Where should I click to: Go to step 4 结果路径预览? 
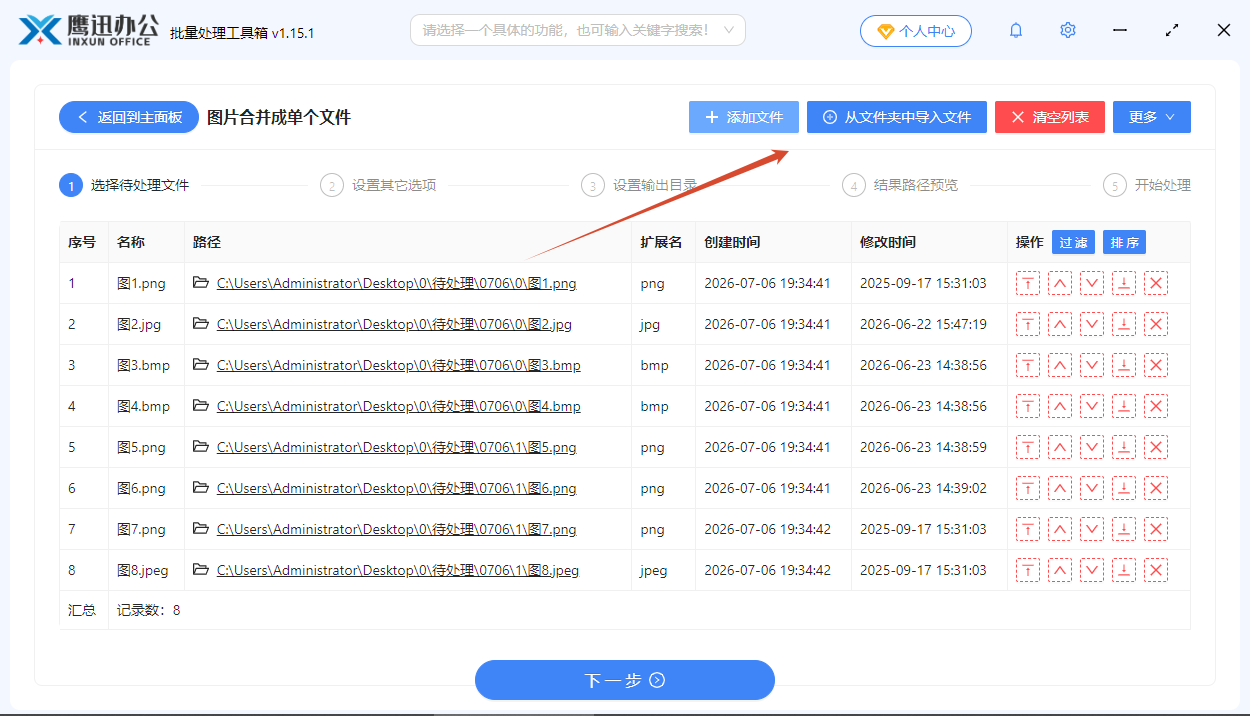pos(900,185)
